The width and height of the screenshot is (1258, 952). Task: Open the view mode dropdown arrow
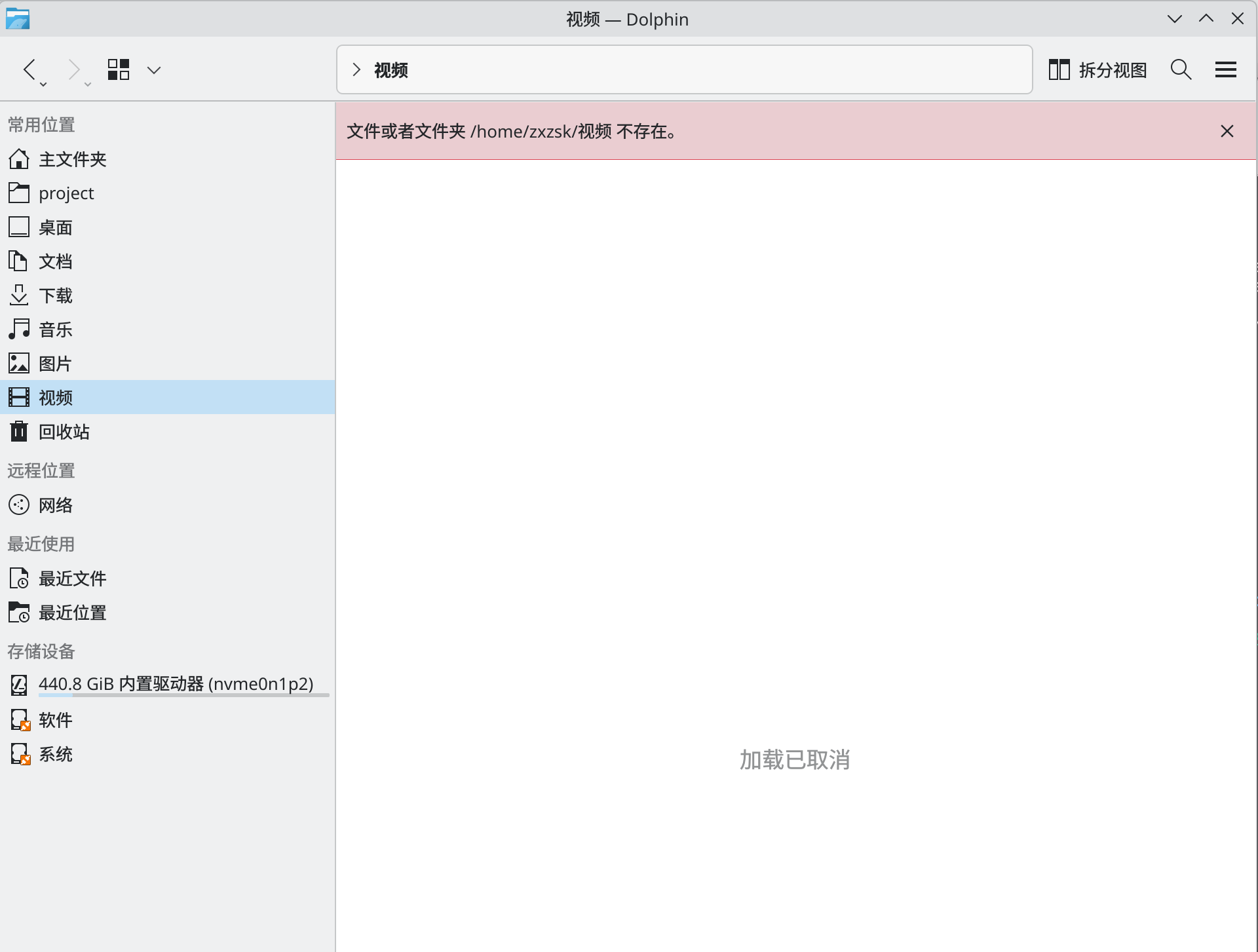pyautogui.click(x=154, y=70)
